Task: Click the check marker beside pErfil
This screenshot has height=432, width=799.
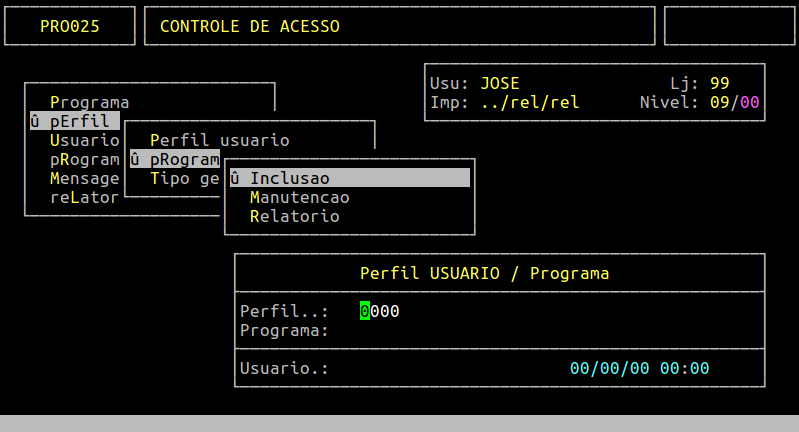Action: [x=35, y=121]
